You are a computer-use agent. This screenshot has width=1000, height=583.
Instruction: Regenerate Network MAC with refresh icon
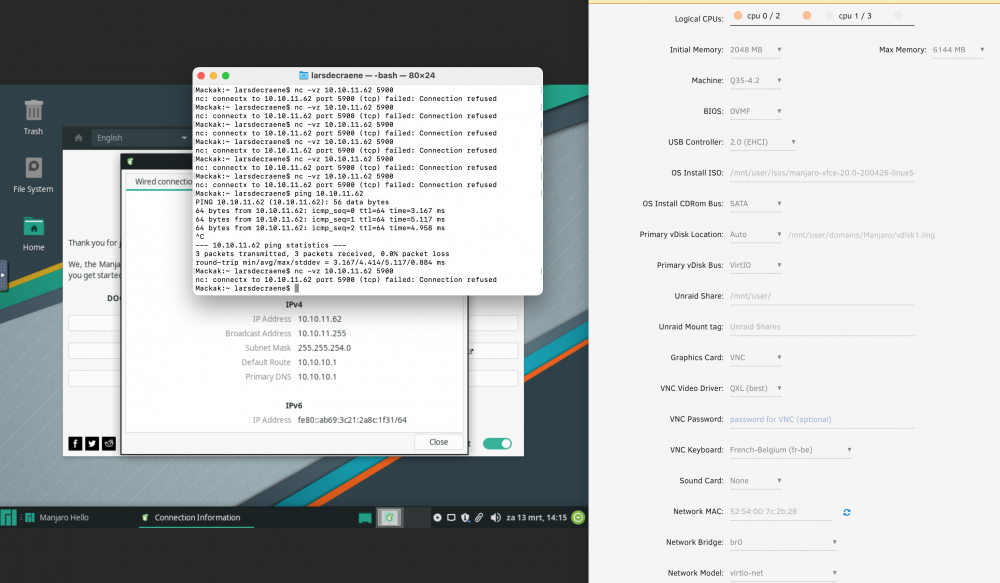tap(846, 512)
